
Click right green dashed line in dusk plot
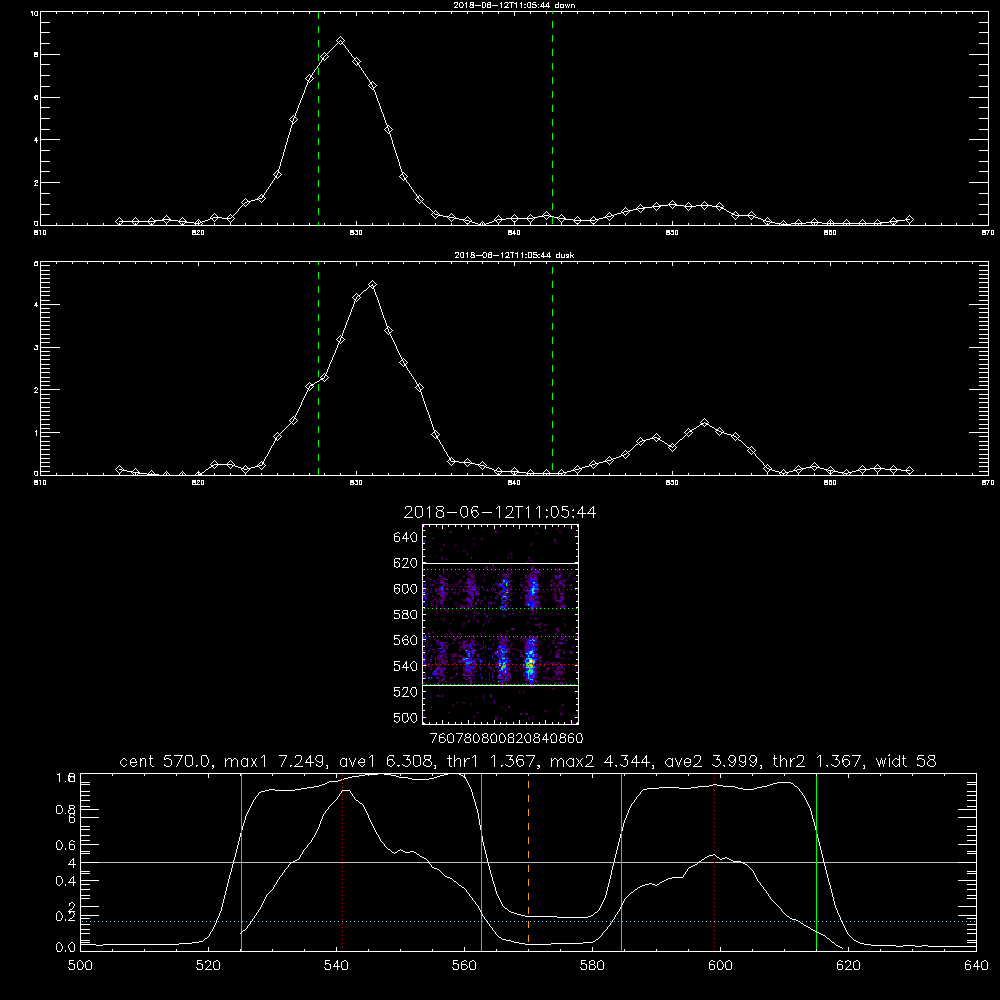pyautogui.click(x=552, y=369)
